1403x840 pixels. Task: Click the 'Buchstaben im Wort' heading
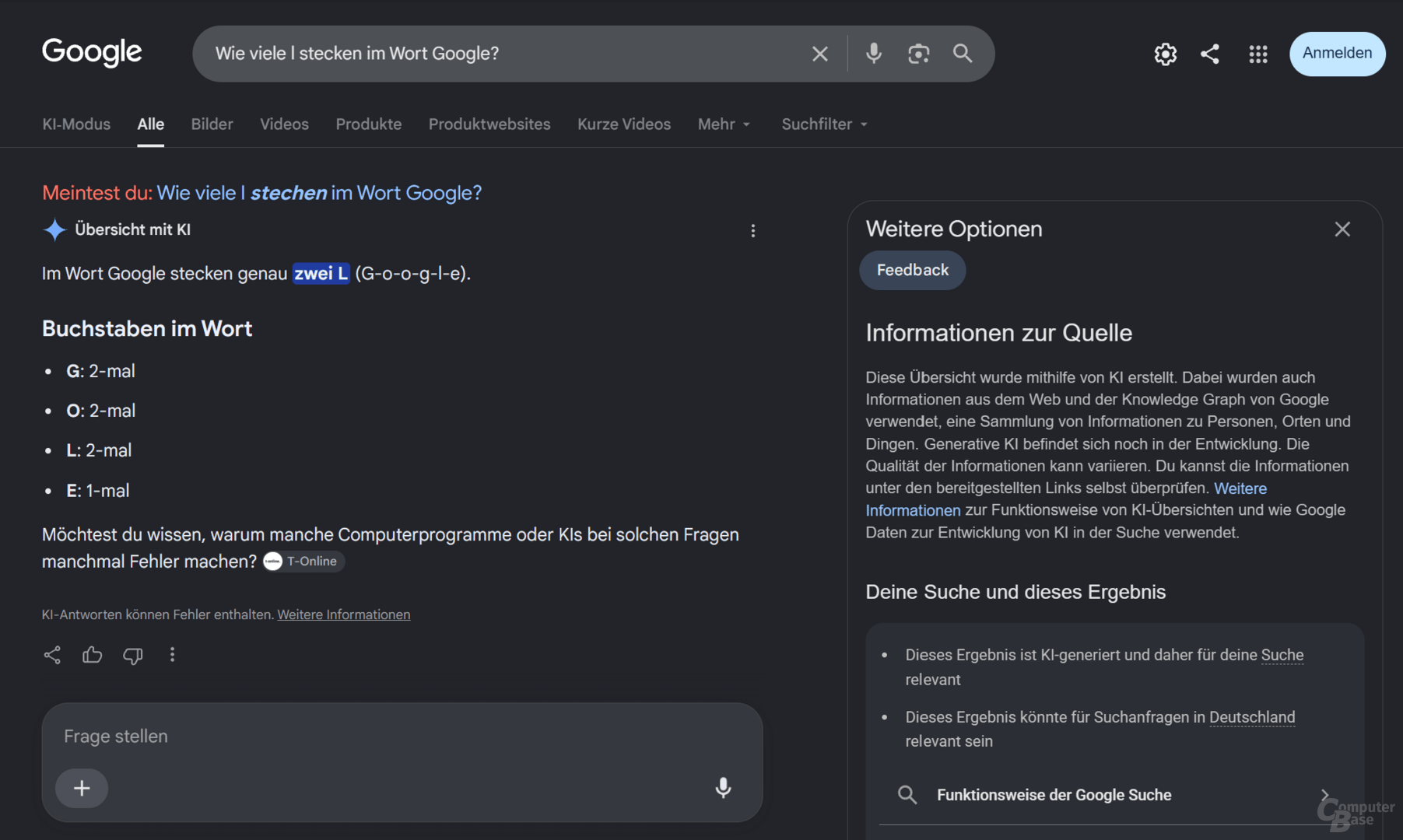tap(147, 329)
